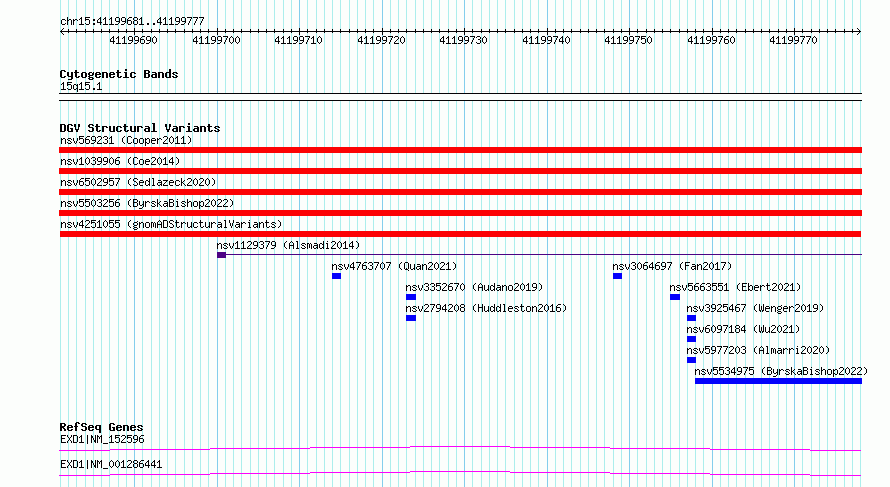890x487 pixels.
Task: Click the blue marker under nsv2794208
Action: pos(411,318)
